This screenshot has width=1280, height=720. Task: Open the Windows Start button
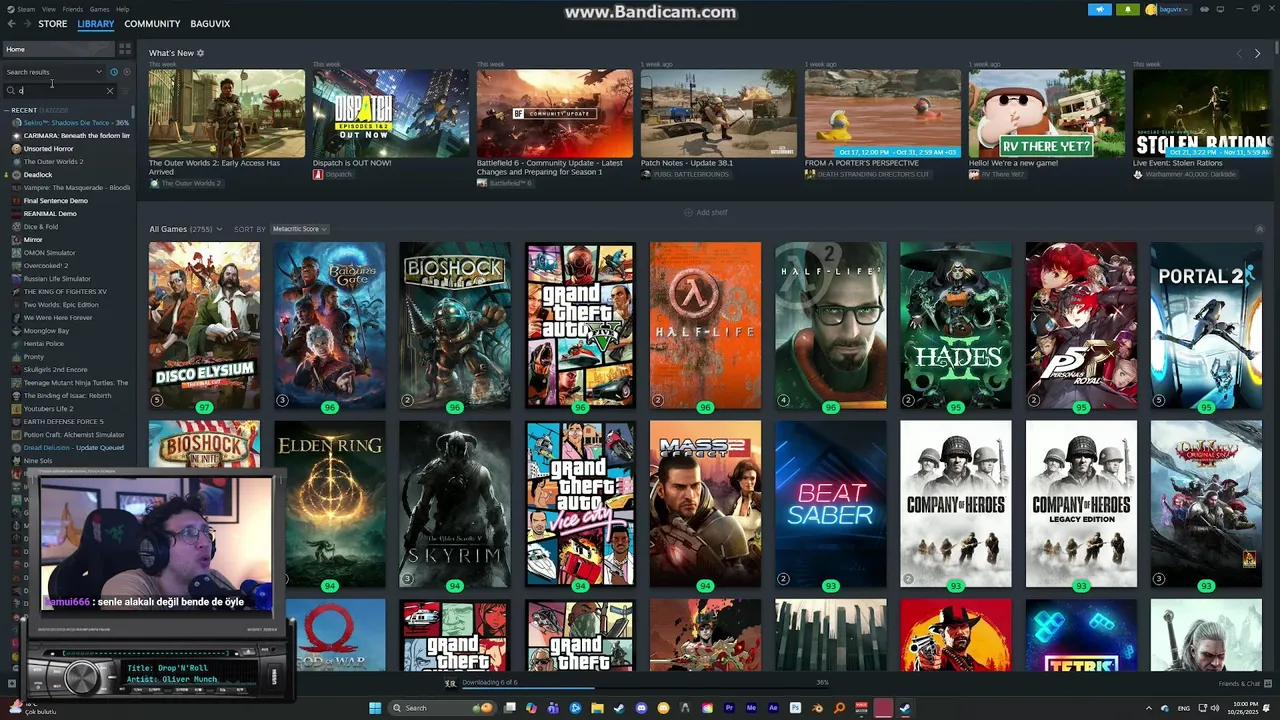click(x=375, y=708)
